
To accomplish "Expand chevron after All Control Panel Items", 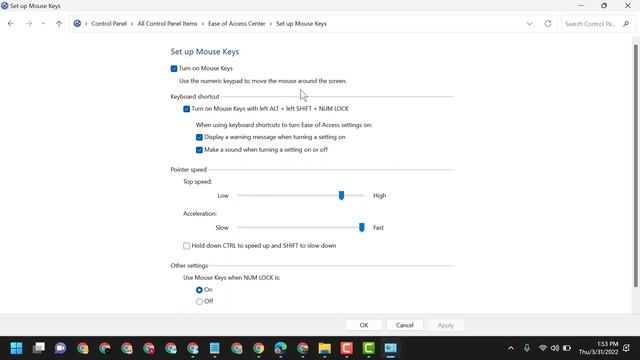I will (x=203, y=24).
